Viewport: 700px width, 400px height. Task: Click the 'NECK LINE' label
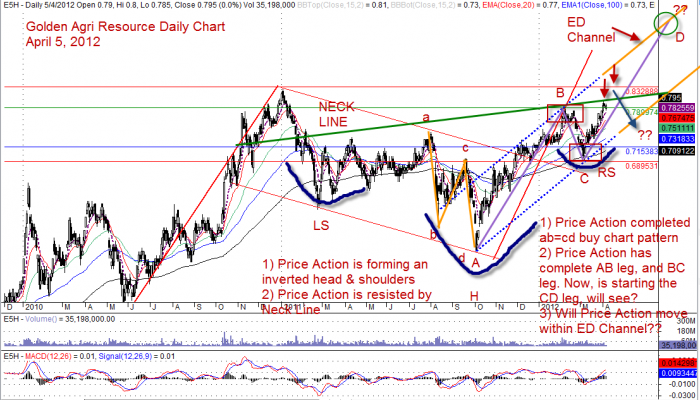337,114
